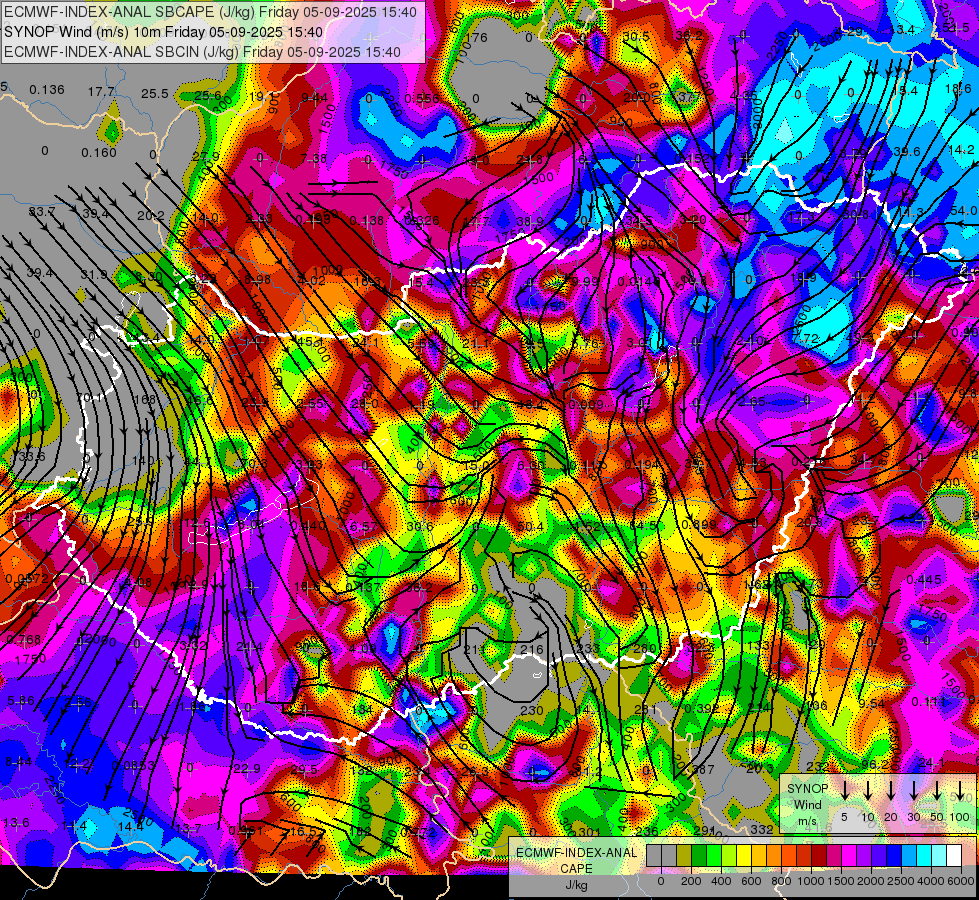The image size is (979, 900).
Task: Click the station value '0.111'
Action: [x=928, y=703]
